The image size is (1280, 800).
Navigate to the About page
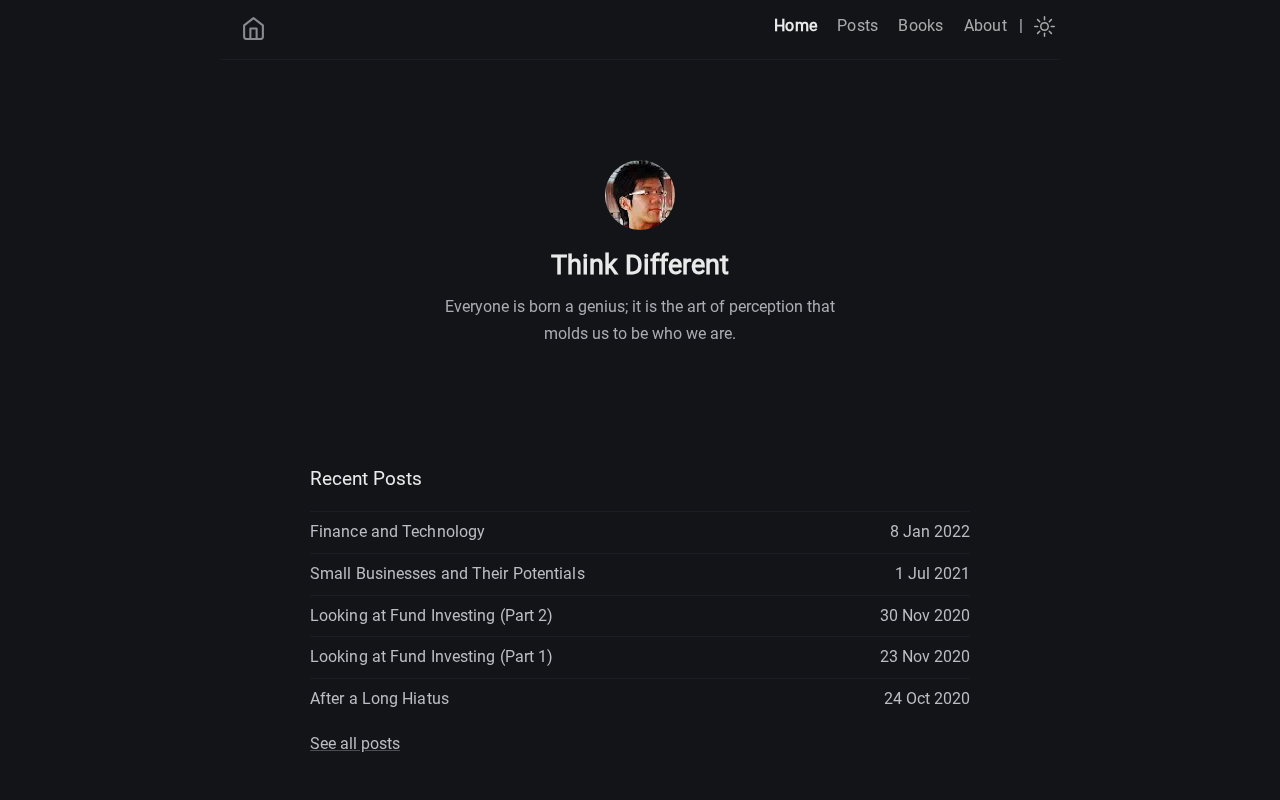(985, 26)
